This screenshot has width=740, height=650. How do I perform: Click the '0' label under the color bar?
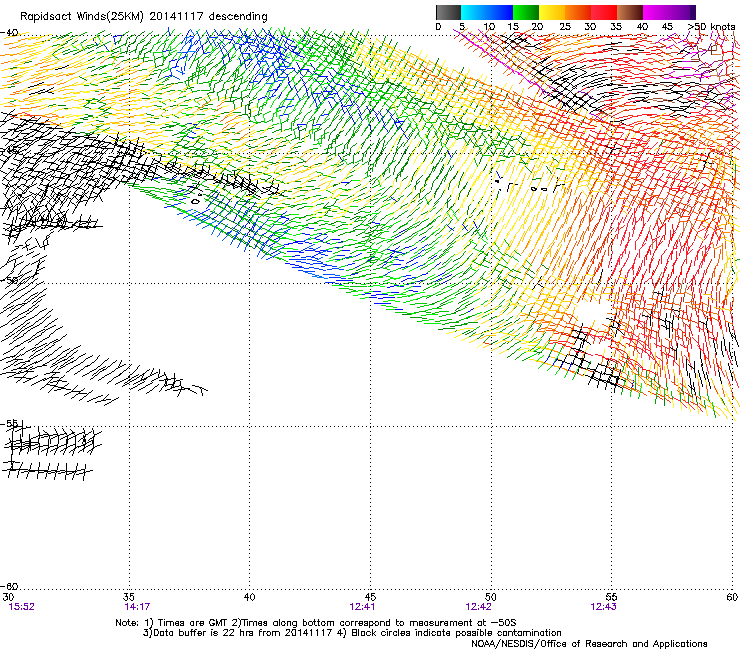[x=438, y=27]
